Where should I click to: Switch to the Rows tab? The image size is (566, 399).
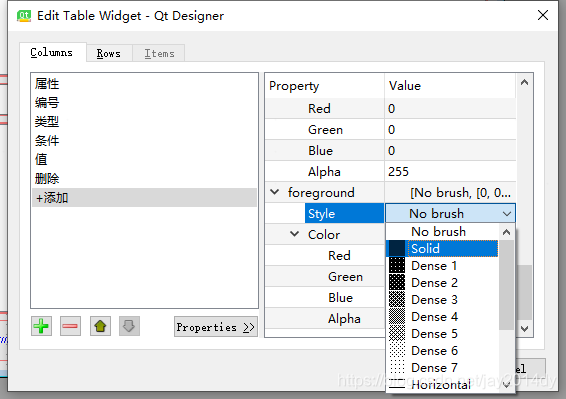[109, 53]
